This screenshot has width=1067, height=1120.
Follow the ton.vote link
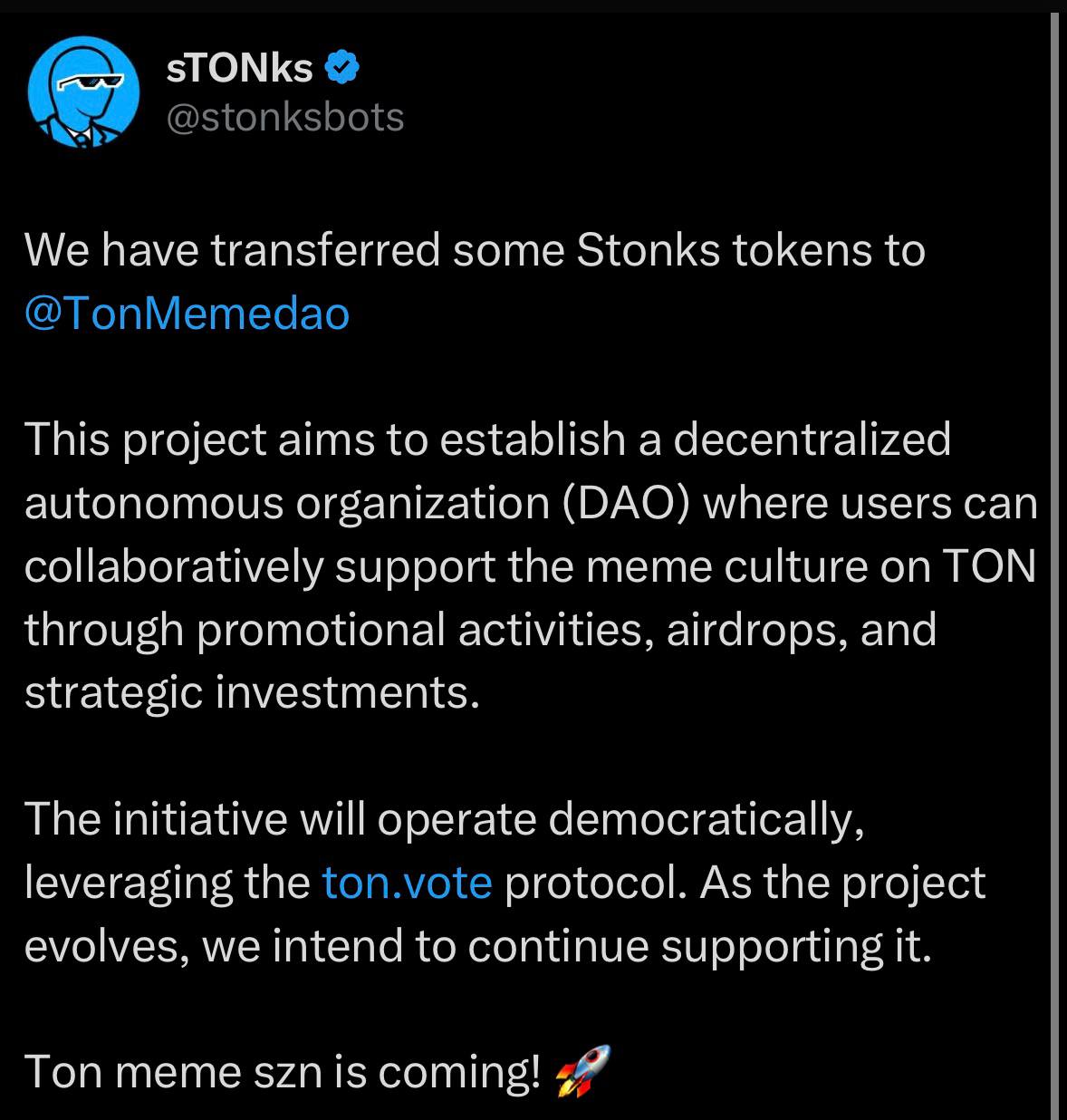407,882
